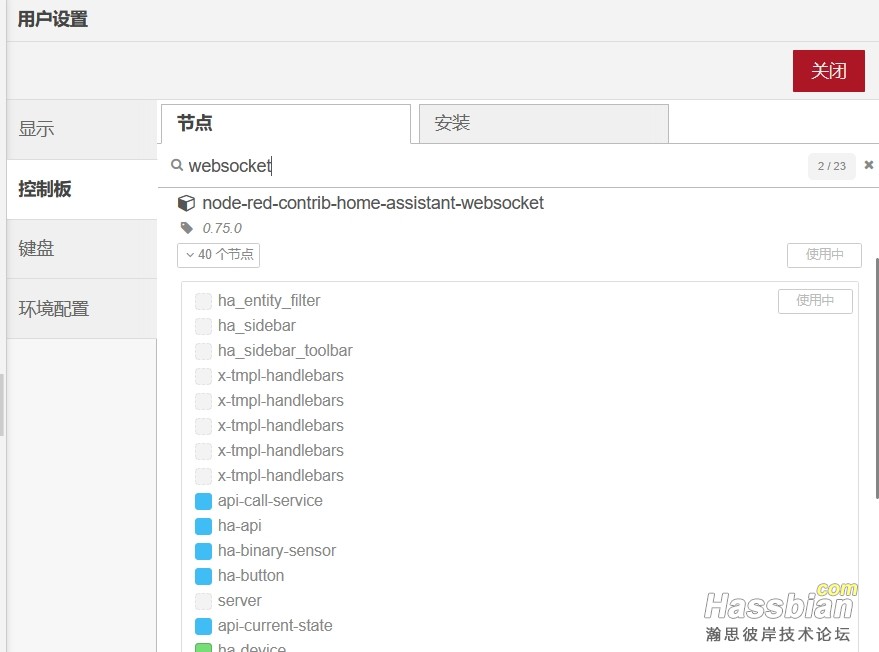Viewport: 879px width, 652px height.
Task: Click the blue ha-button node swatch
Action: click(203, 576)
